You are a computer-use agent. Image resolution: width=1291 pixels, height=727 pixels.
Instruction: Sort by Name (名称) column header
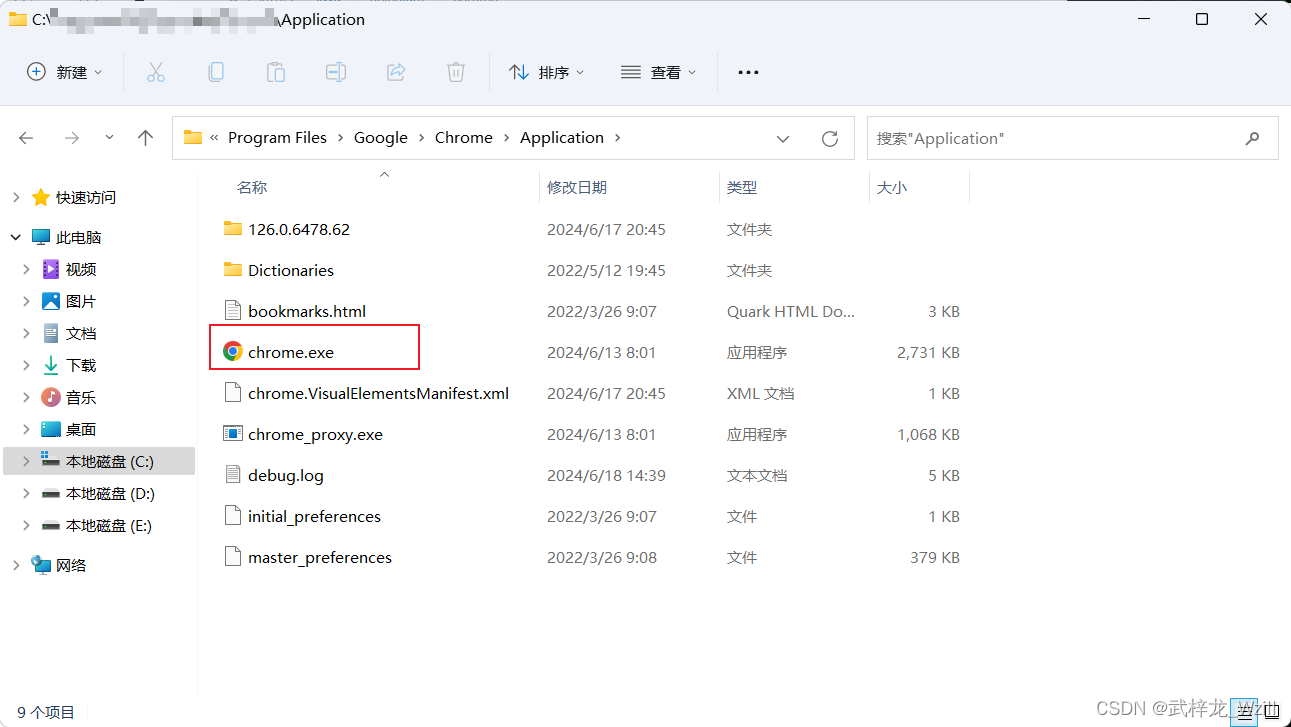(x=252, y=187)
